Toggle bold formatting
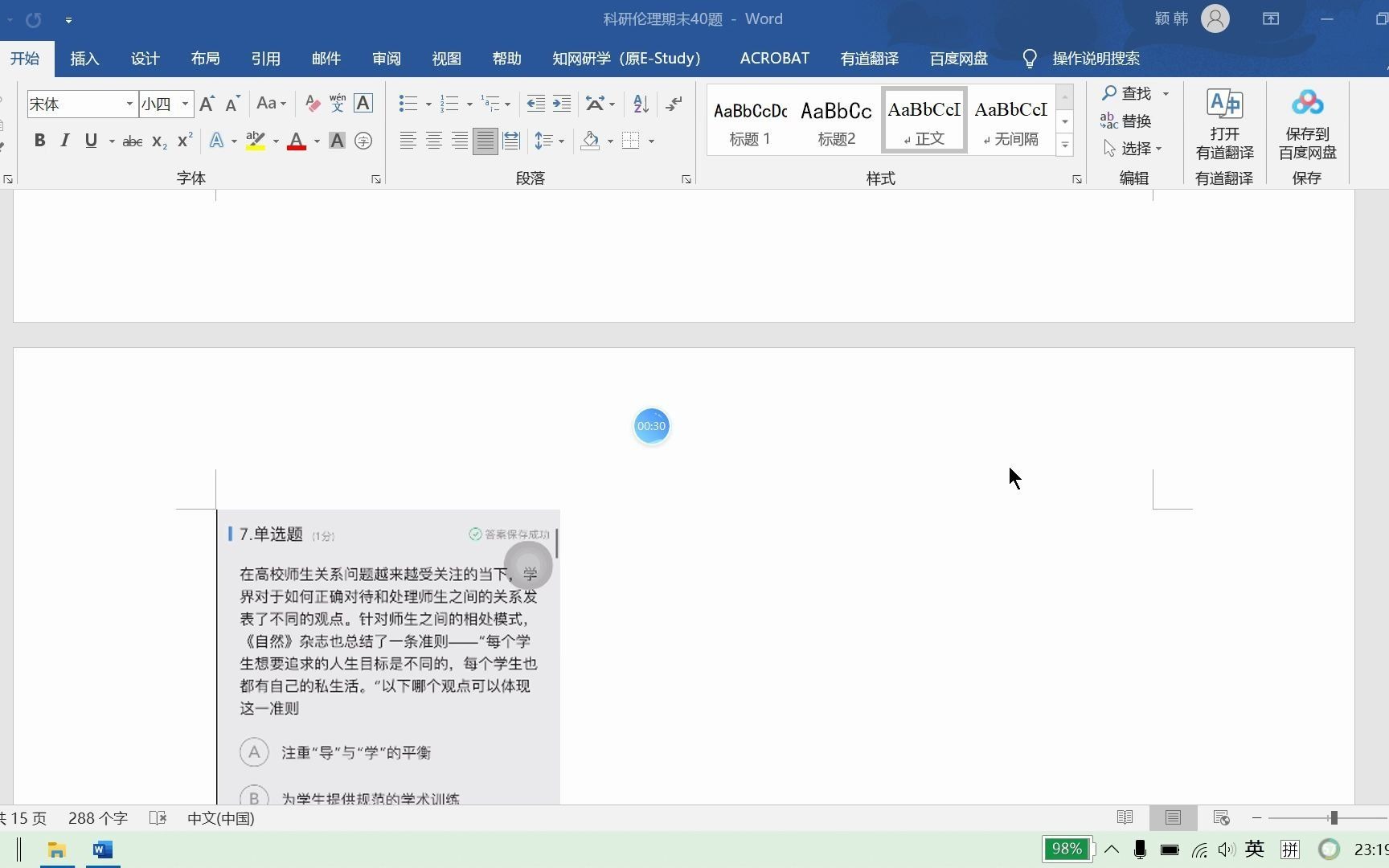The height and width of the screenshot is (868, 1389). coord(39,141)
